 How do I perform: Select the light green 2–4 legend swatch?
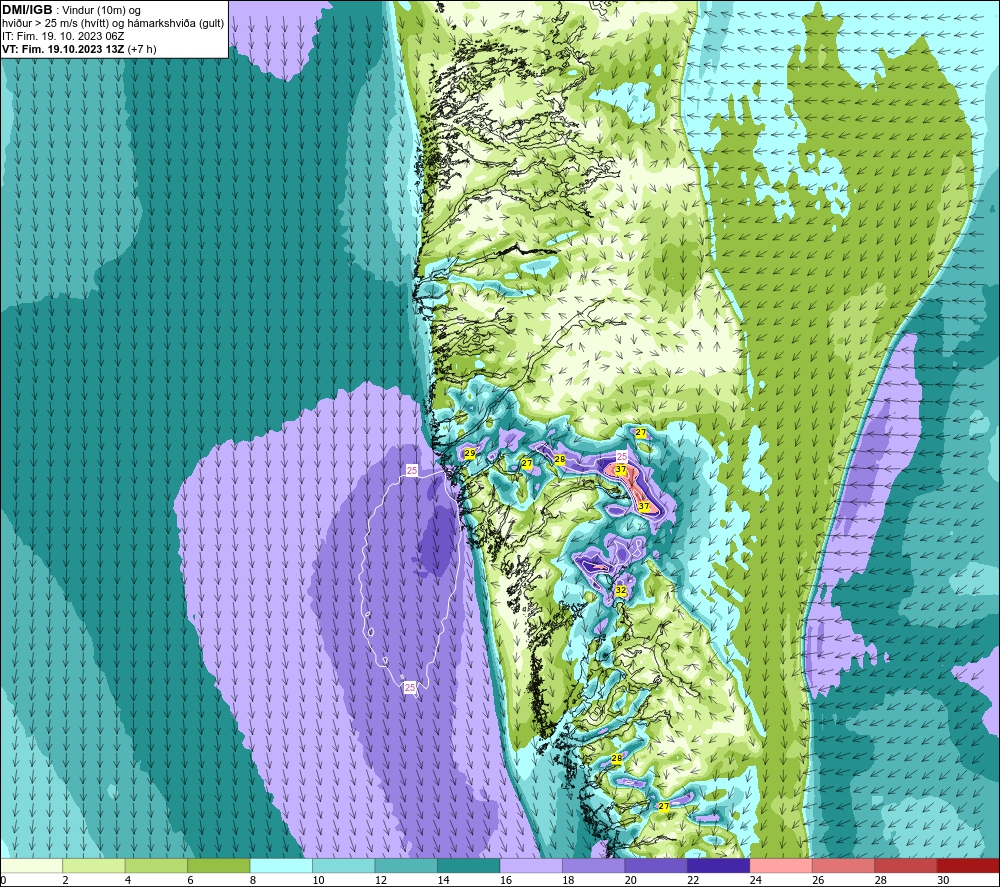tap(94, 865)
